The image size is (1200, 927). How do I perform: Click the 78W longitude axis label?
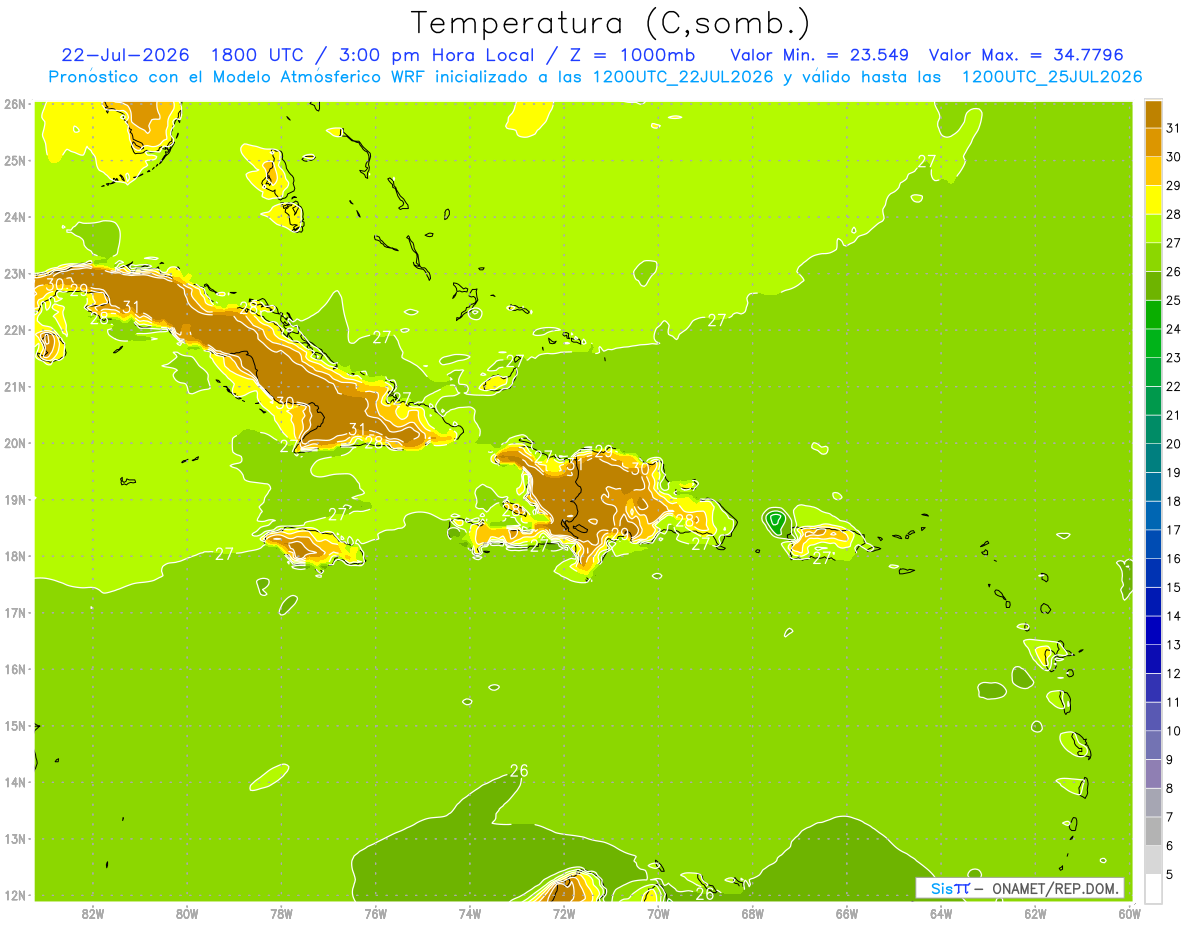click(x=281, y=913)
